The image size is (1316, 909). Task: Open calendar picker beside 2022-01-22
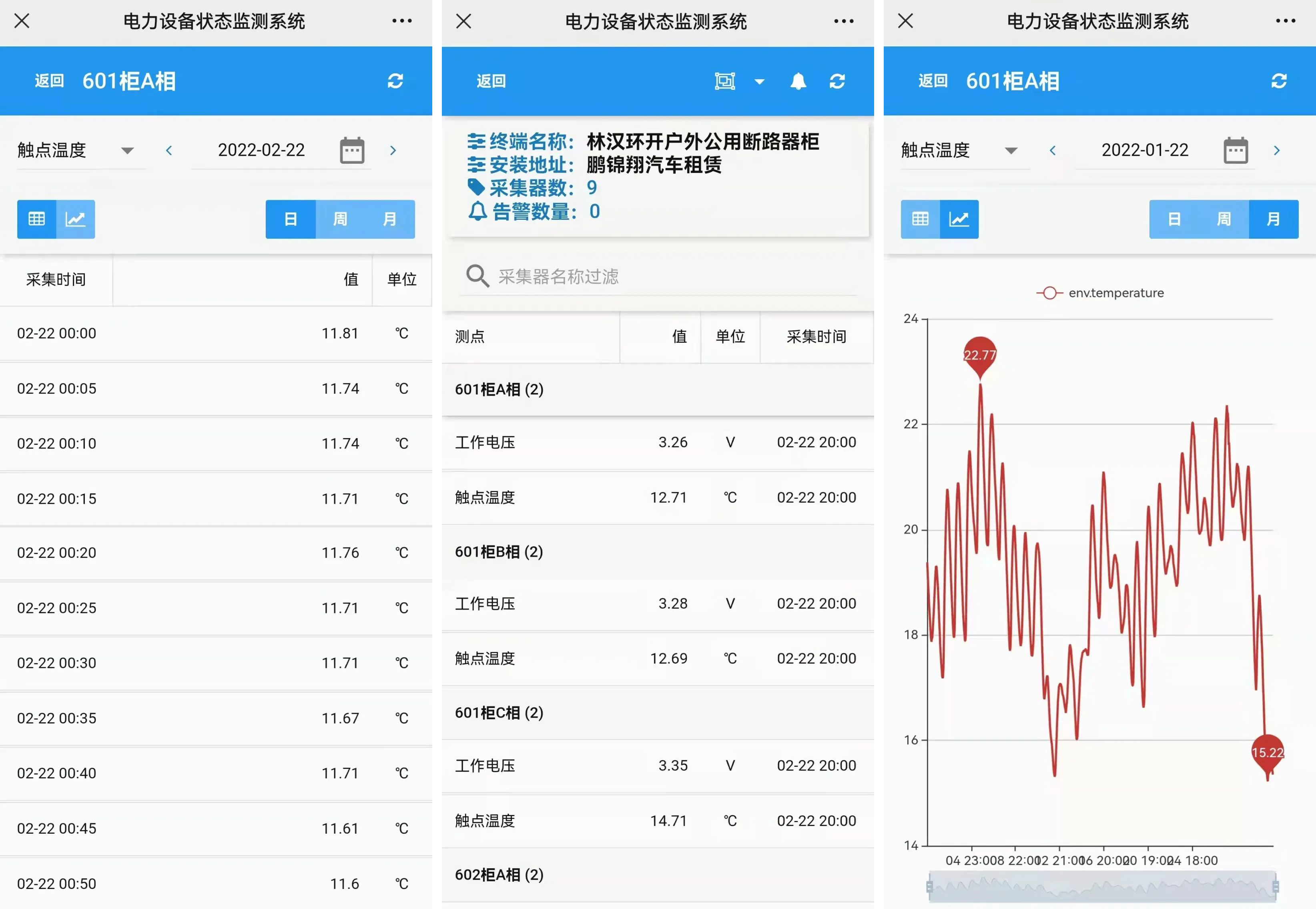[1235, 150]
